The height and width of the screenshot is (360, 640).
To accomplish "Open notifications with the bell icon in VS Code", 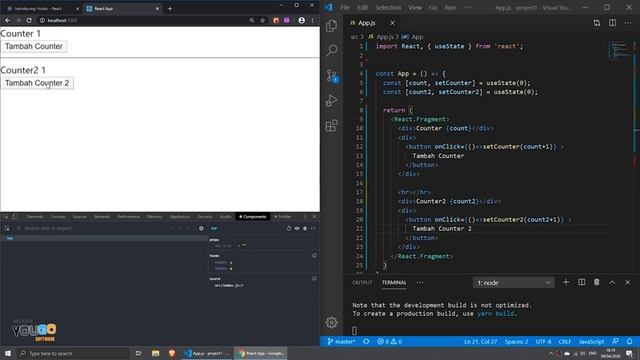I will pos(630,341).
